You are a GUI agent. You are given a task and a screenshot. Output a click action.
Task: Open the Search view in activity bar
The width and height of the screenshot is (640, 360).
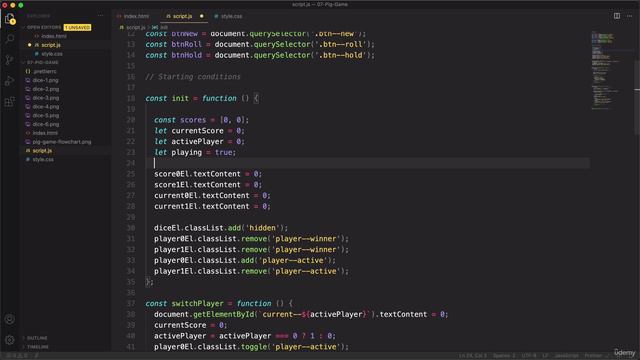point(10,39)
